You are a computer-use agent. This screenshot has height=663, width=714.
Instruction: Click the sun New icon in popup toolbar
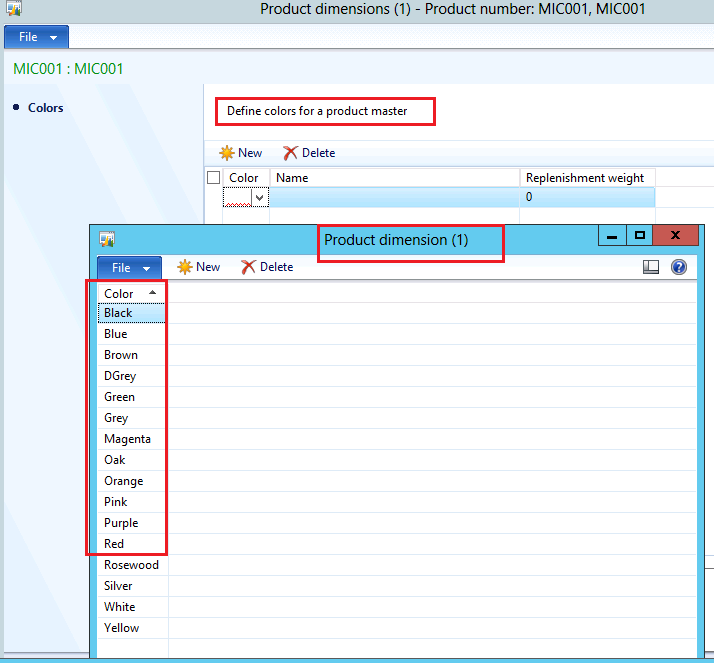(184, 267)
